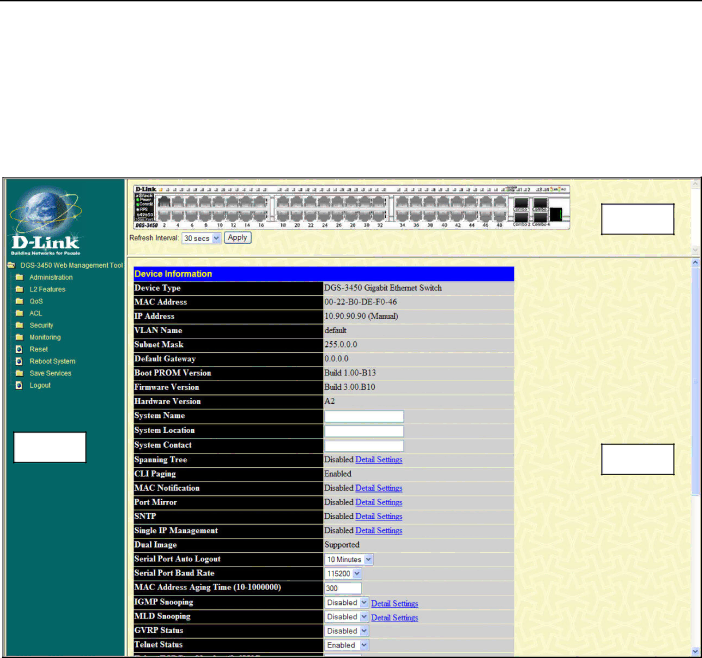Select Reboot System in the sidebar

52,361
